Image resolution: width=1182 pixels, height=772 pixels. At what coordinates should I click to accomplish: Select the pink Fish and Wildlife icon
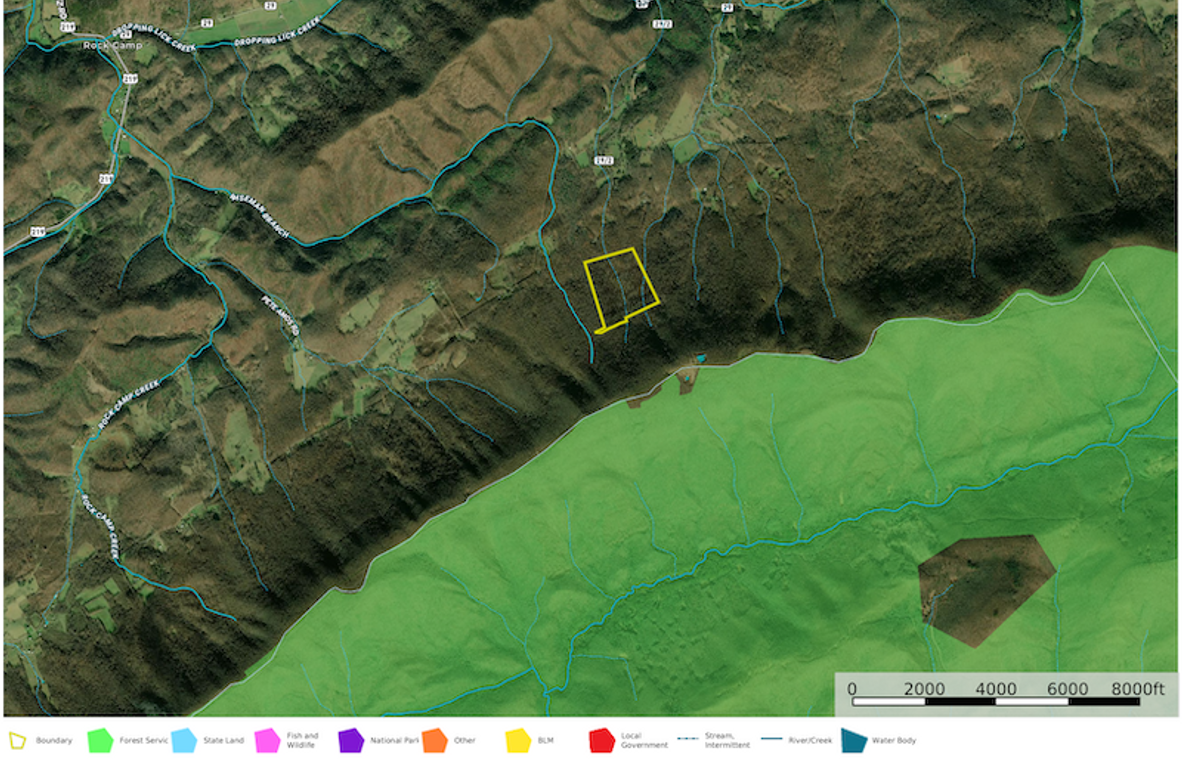(x=266, y=741)
